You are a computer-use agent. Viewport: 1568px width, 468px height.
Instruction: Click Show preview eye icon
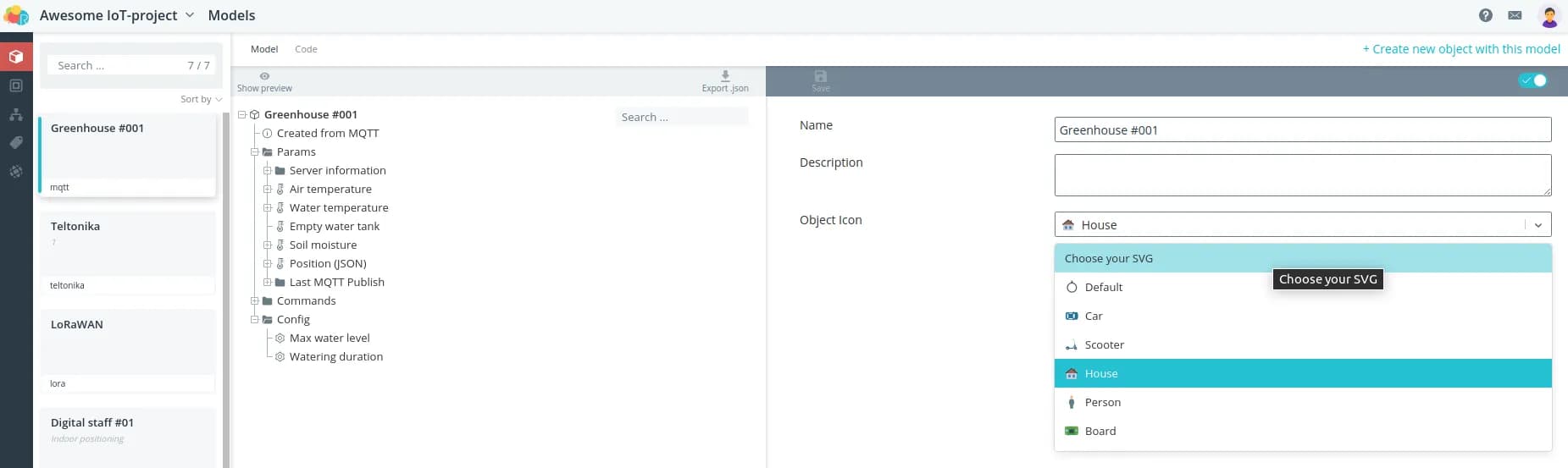(264, 76)
